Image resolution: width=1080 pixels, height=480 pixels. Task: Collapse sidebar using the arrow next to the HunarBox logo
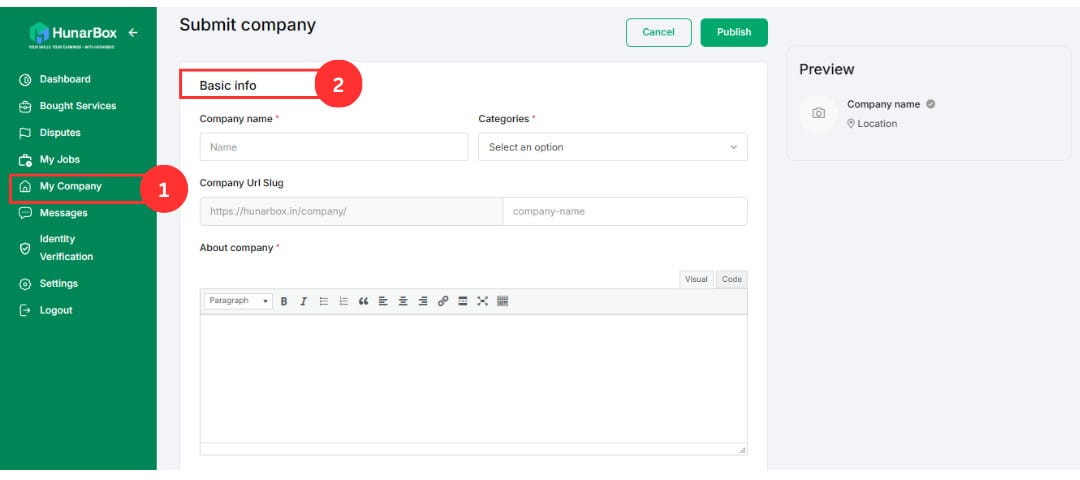tap(134, 32)
